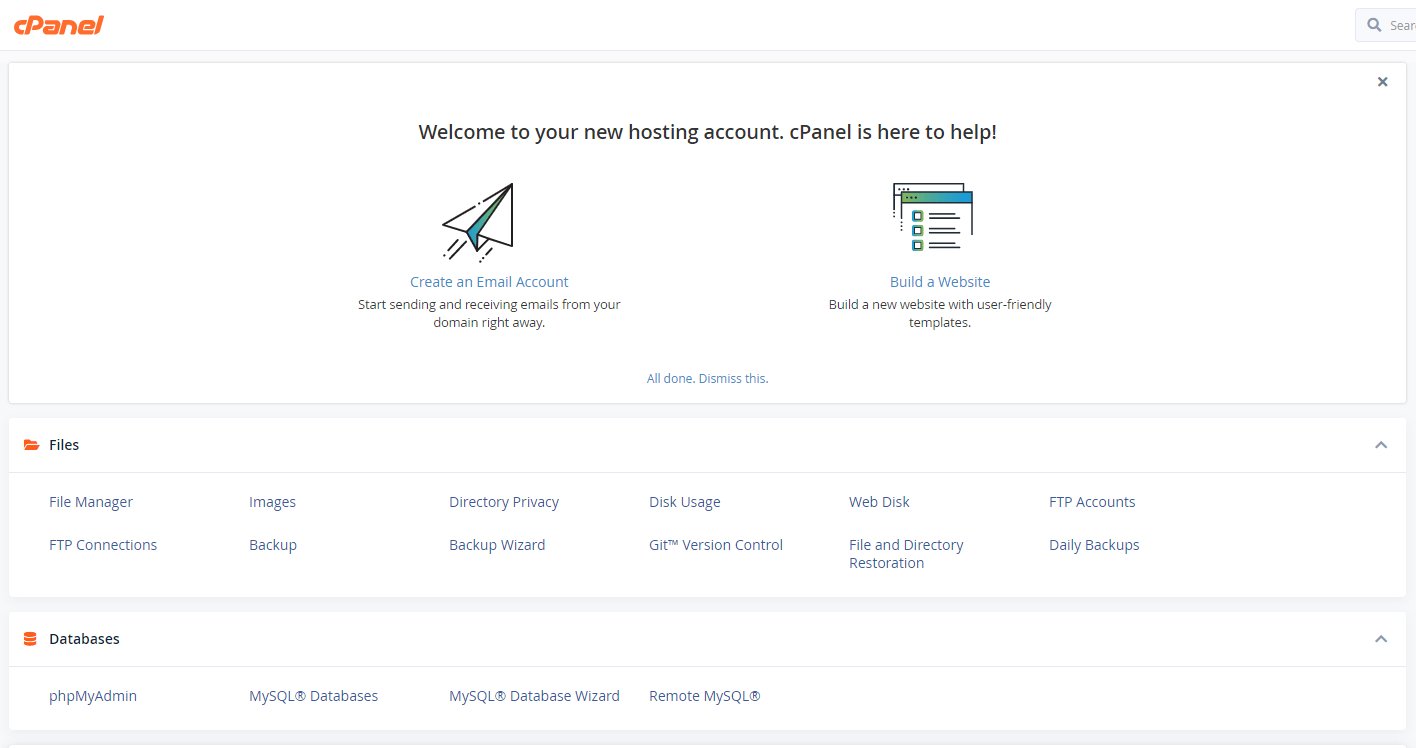Open phpMyAdmin
Image resolution: width=1416 pixels, height=748 pixels.
tap(93, 696)
